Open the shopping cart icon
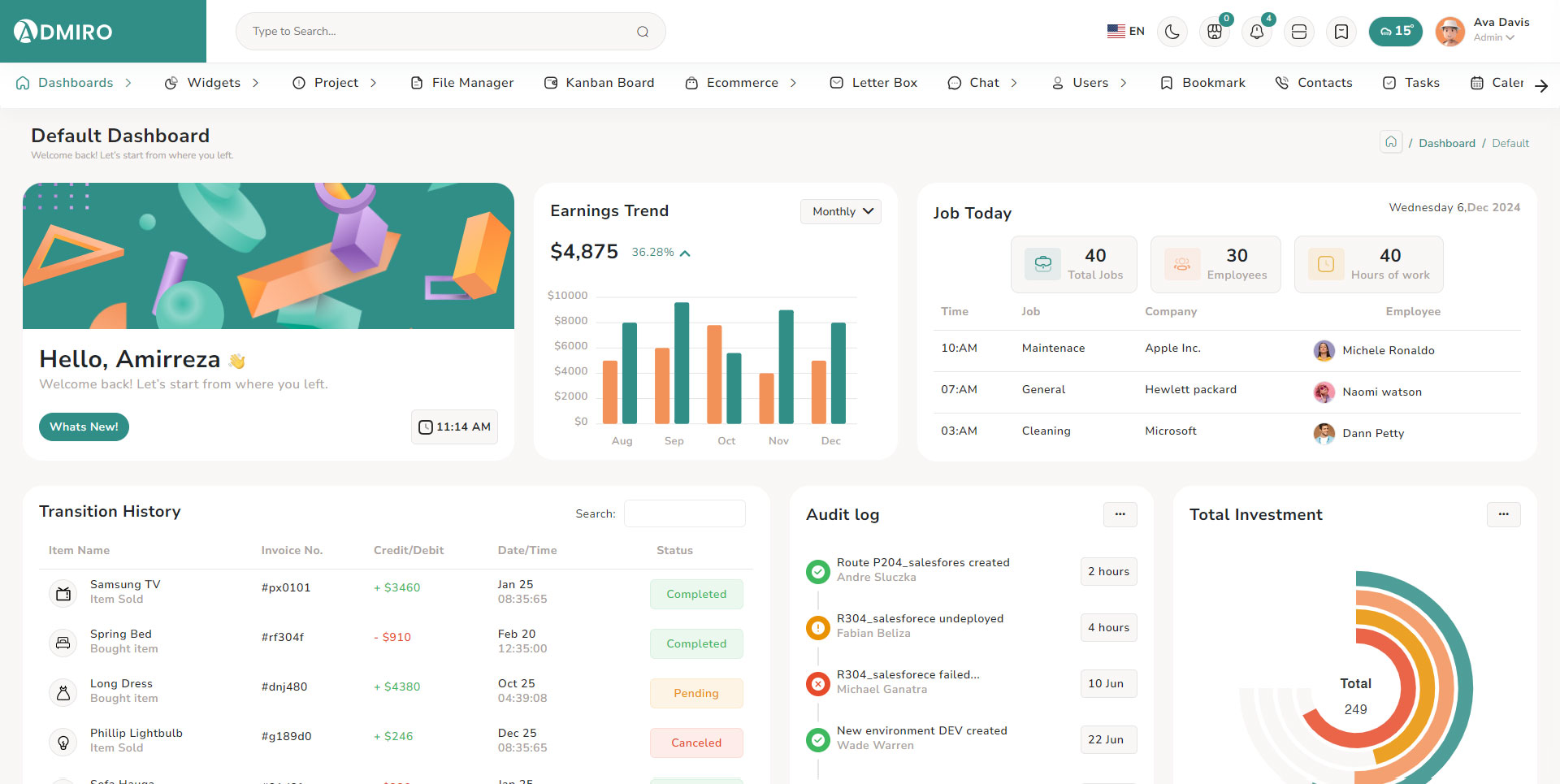The image size is (1560, 784). point(1215,32)
